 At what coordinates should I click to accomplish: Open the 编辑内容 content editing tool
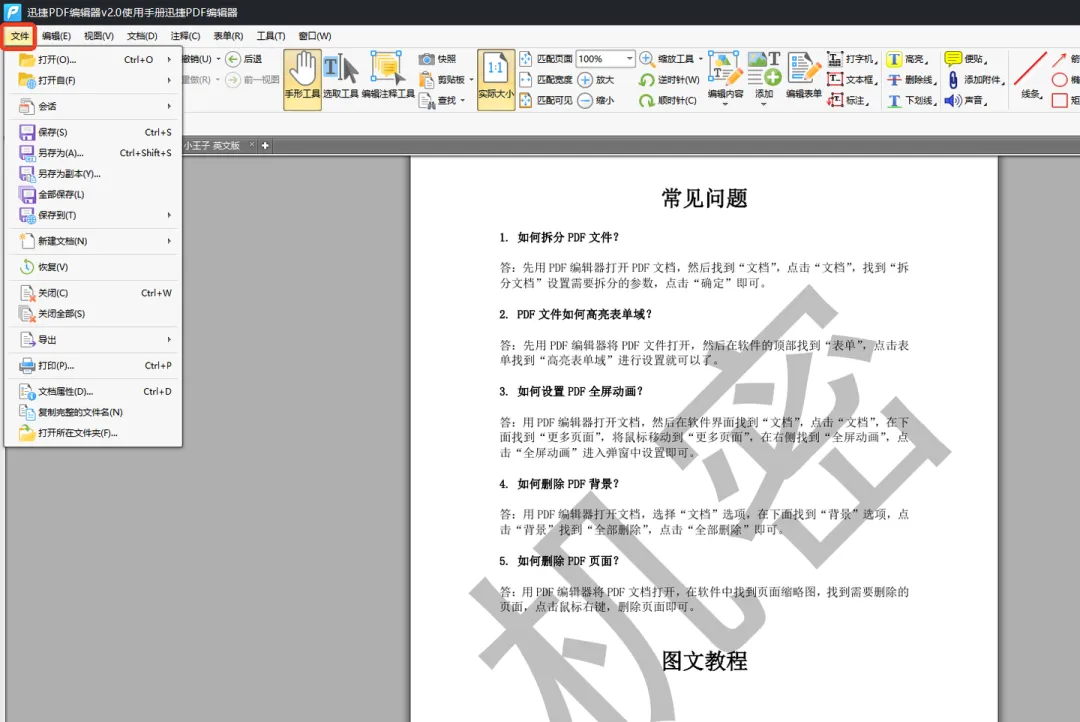(x=725, y=77)
